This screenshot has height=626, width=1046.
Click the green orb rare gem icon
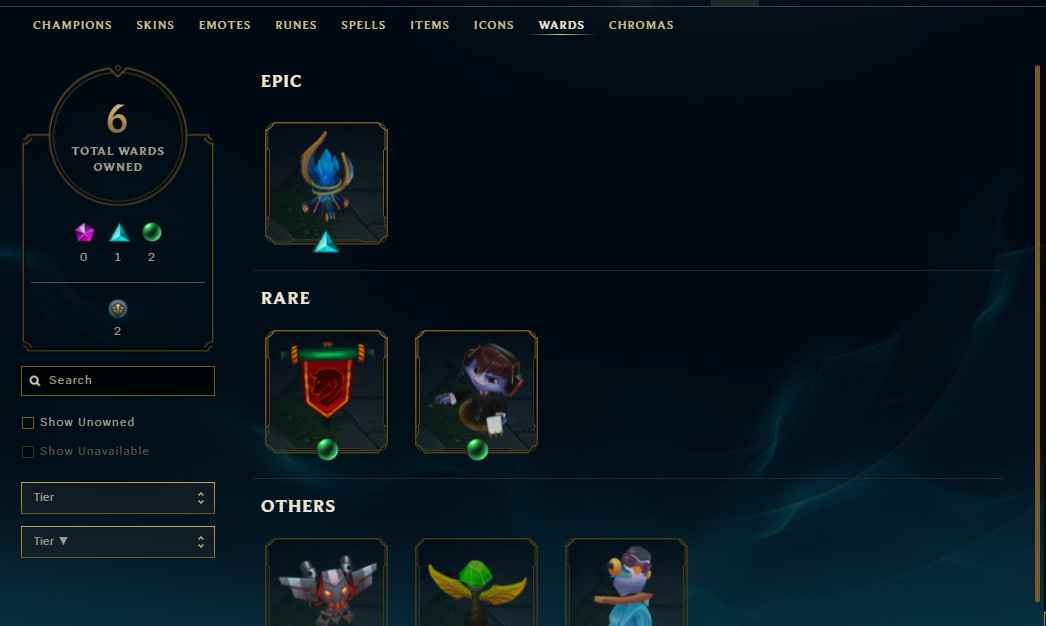click(x=152, y=232)
